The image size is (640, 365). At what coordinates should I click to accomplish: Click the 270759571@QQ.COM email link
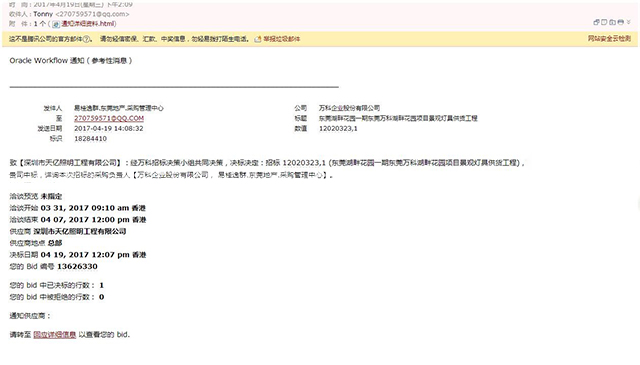[109, 118]
